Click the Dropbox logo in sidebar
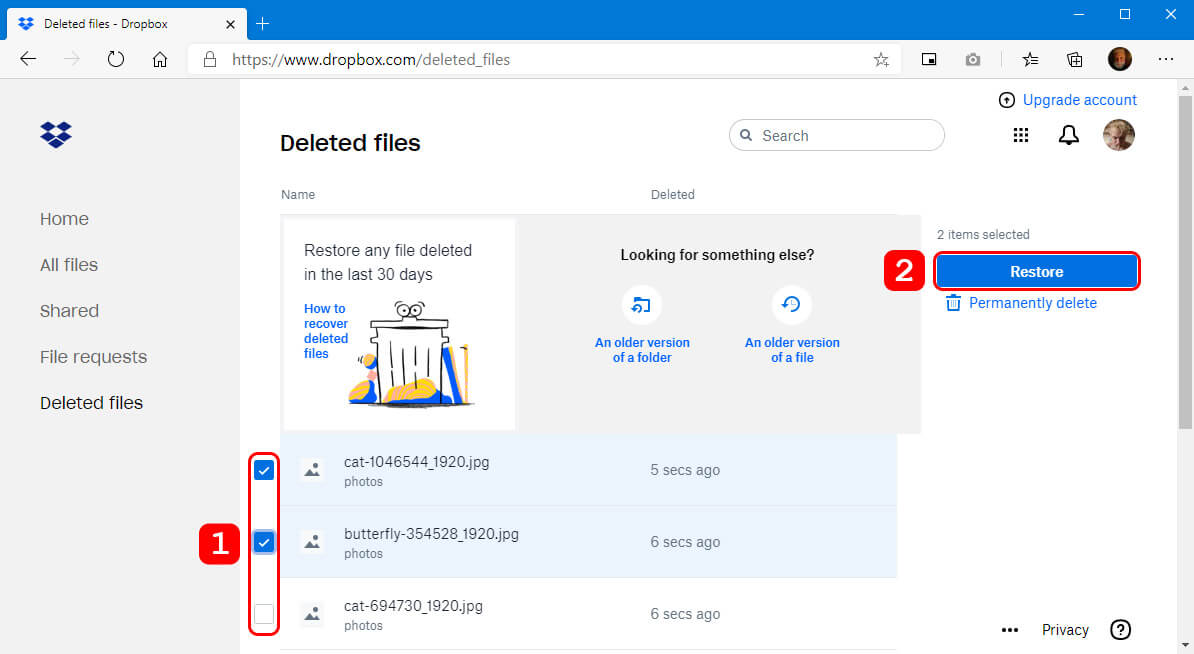This screenshot has height=654, width=1194. tap(56, 134)
